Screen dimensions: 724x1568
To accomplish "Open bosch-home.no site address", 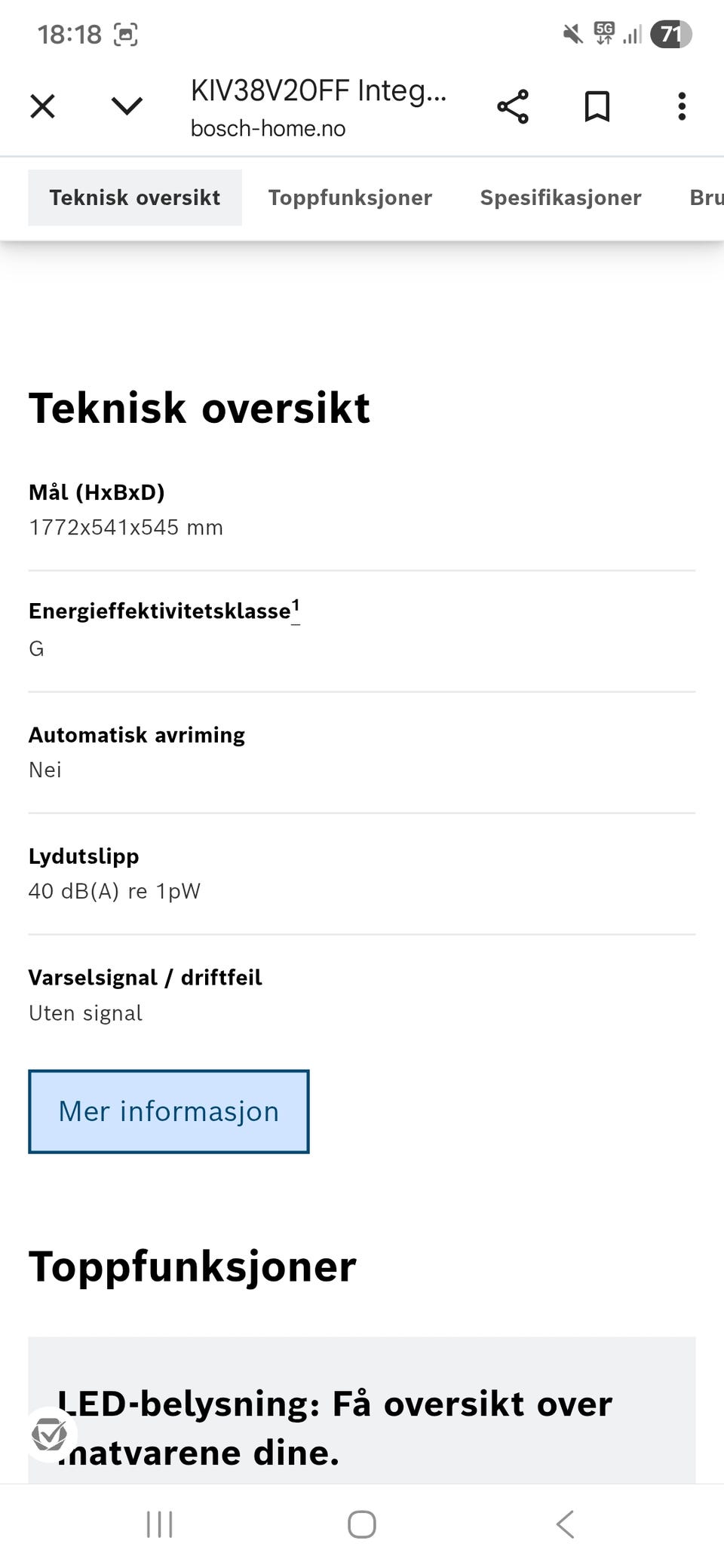I will click(268, 127).
